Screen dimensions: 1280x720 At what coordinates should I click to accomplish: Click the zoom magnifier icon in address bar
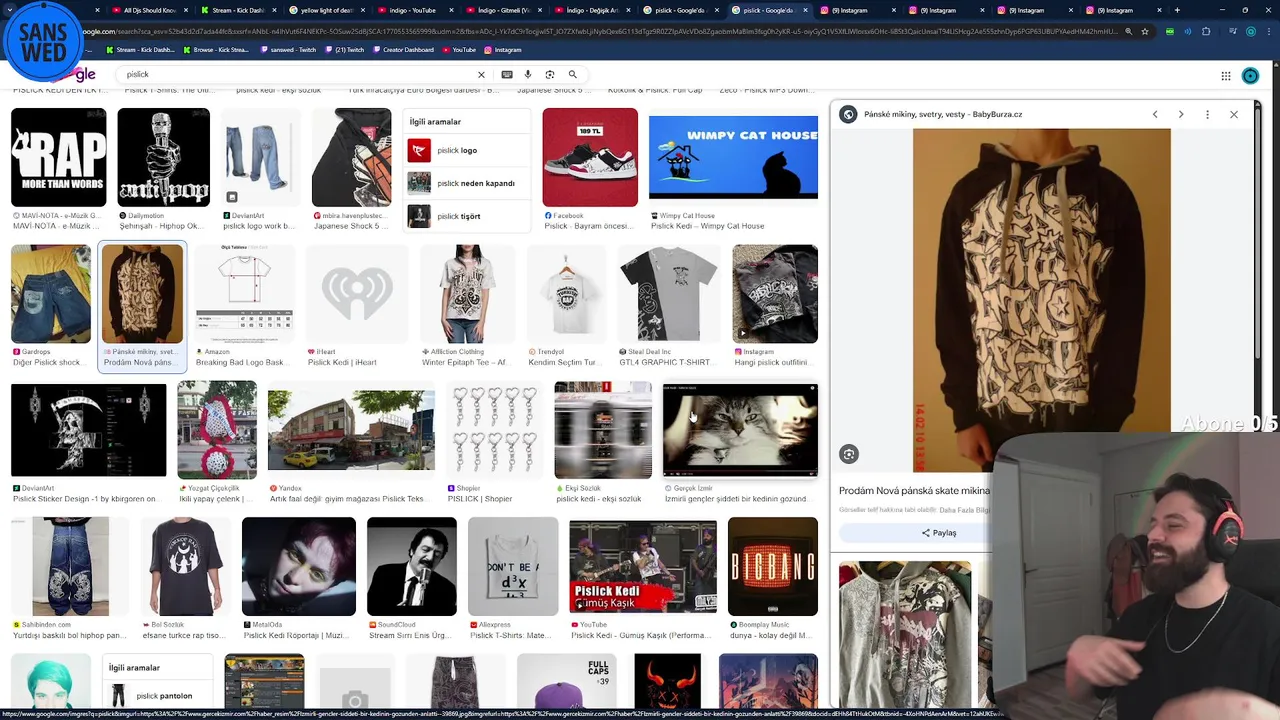pyautogui.click(x=1129, y=31)
